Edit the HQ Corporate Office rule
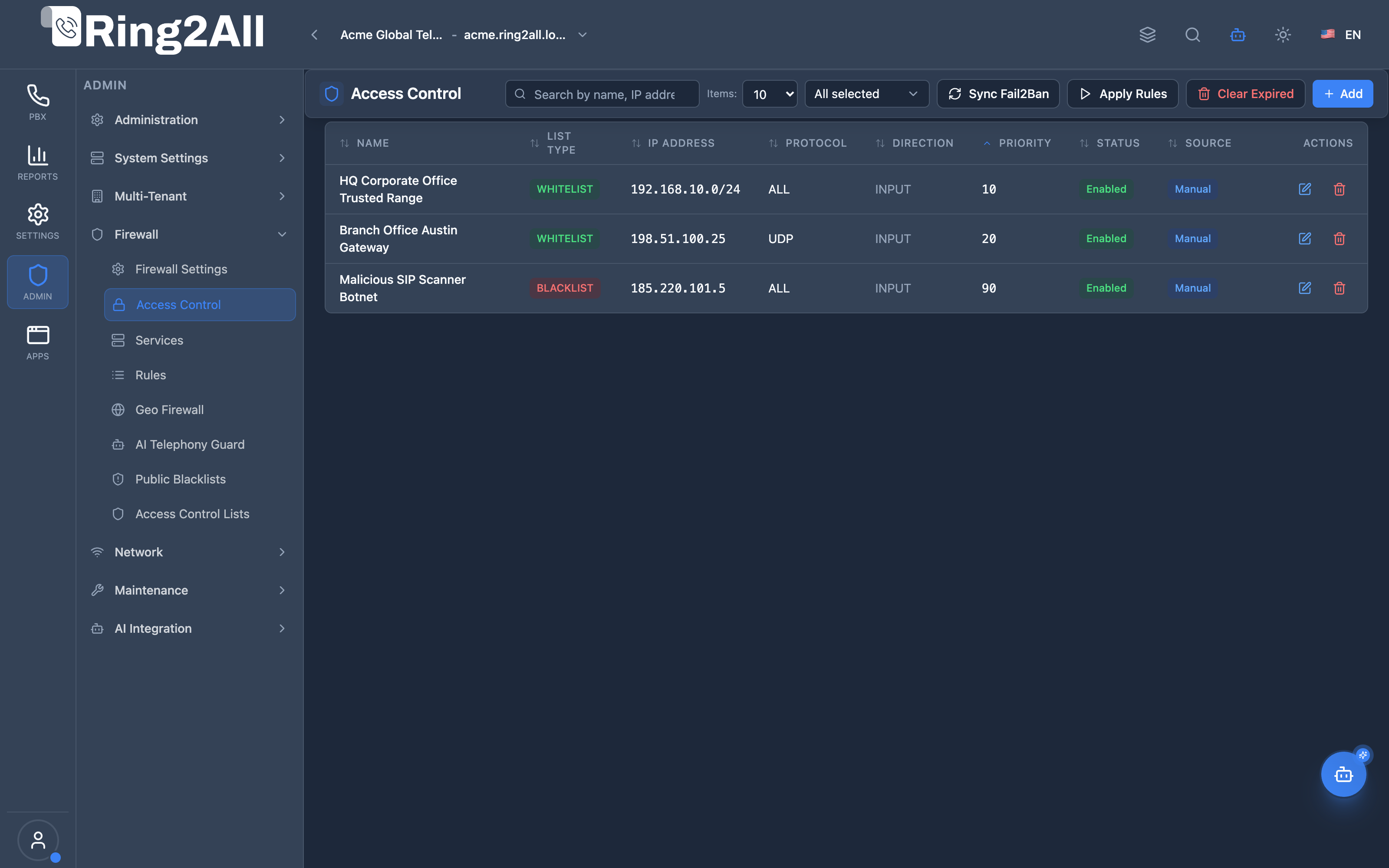 pyautogui.click(x=1305, y=189)
